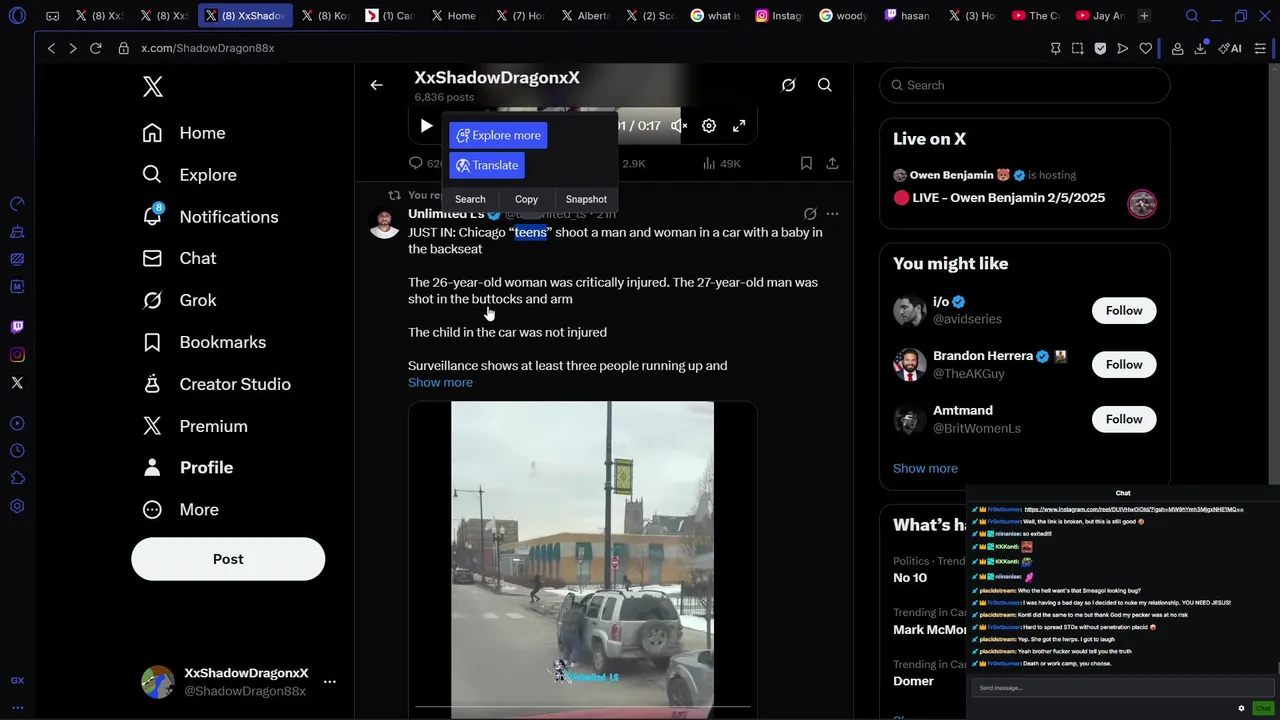
Task: Click the heart icon in browser toolbar
Action: (x=1145, y=48)
